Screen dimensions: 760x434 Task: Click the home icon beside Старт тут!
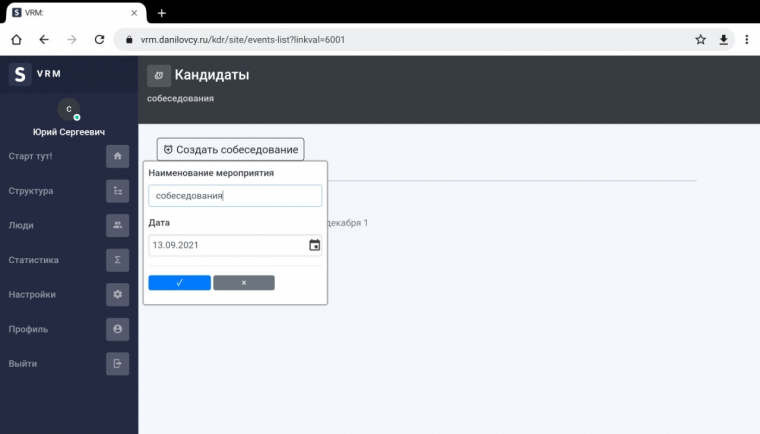point(117,156)
